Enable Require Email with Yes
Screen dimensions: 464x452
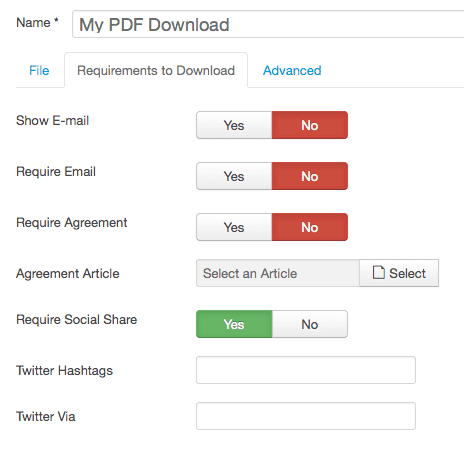coord(234,176)
